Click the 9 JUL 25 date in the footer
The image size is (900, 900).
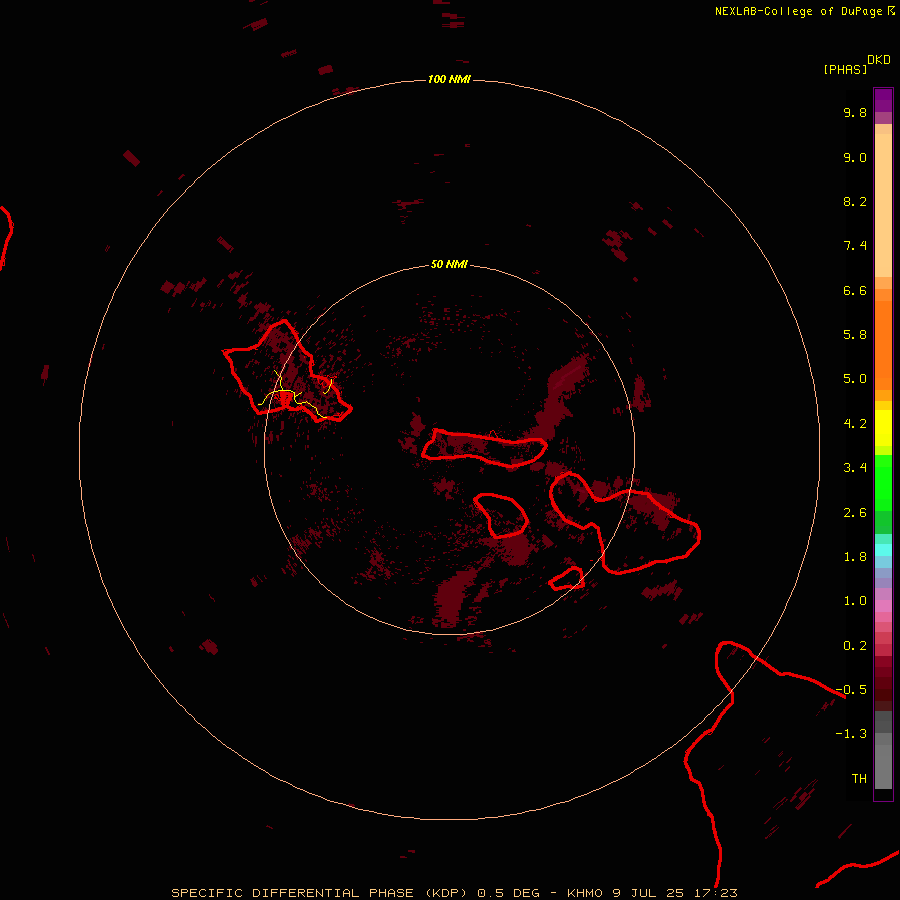click(649, 893)
